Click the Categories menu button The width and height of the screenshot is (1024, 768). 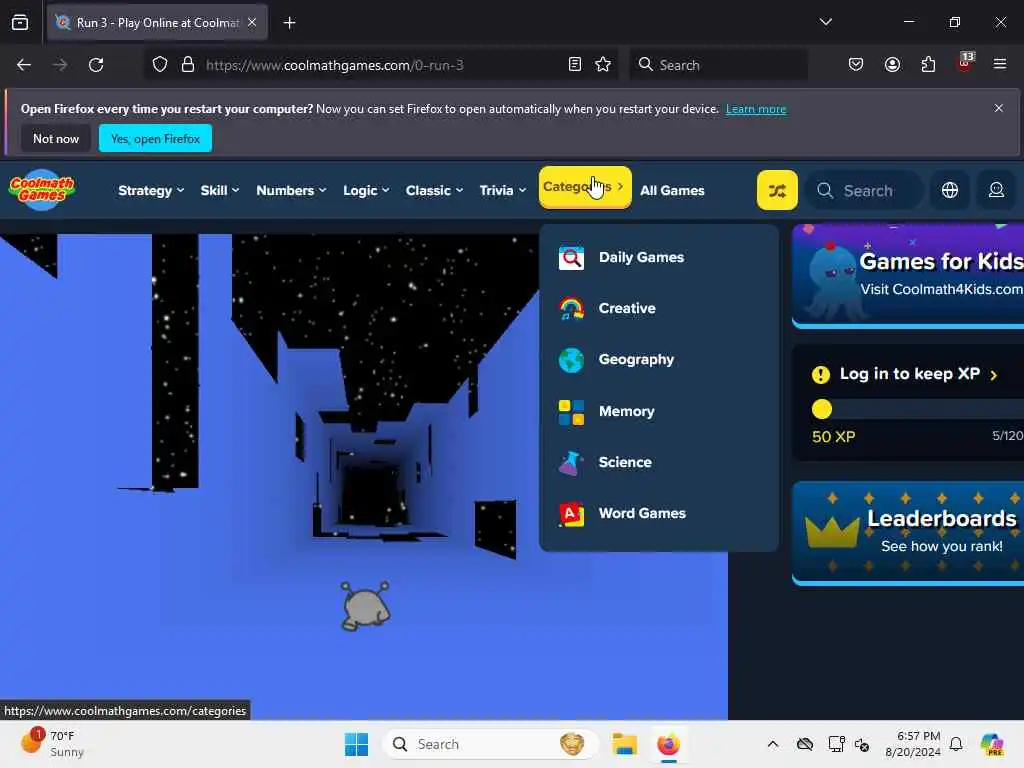pos(584,187)
